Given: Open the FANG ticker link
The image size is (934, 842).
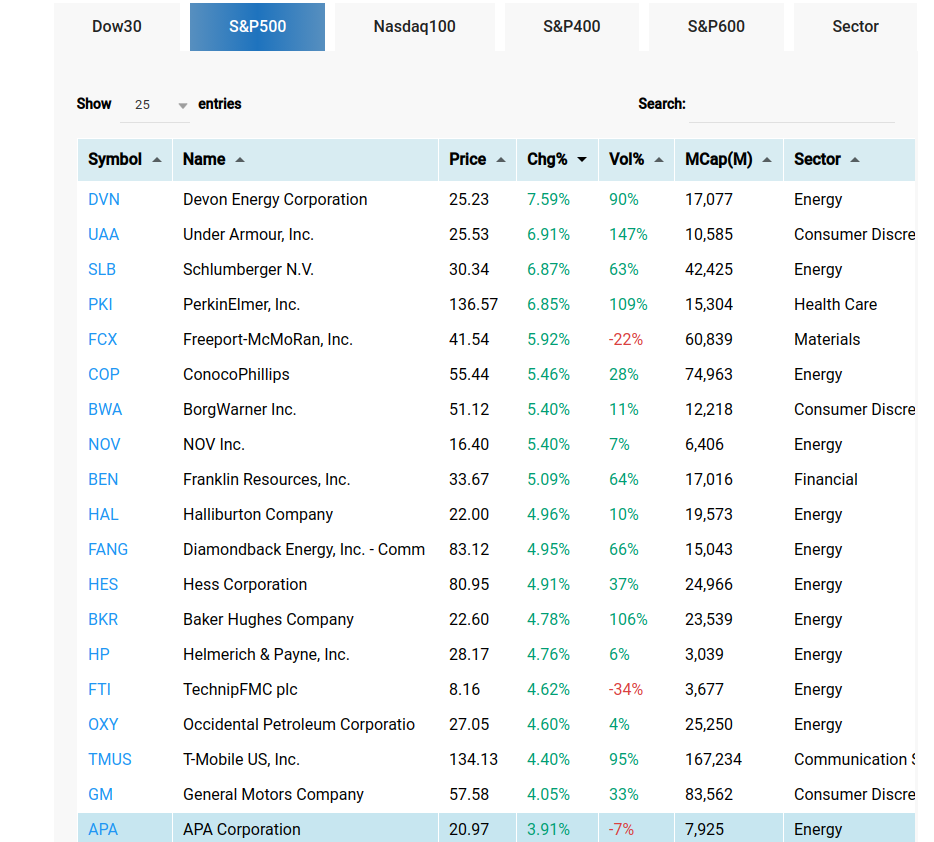Looking at the screenshot, I should [x=108, y=550].
